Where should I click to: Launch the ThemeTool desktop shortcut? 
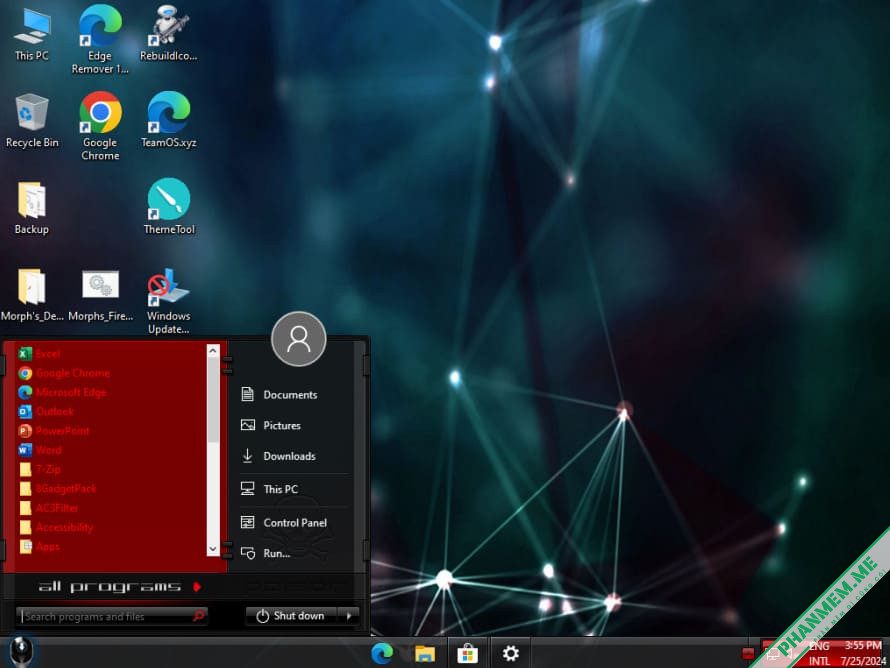point(169,207)
